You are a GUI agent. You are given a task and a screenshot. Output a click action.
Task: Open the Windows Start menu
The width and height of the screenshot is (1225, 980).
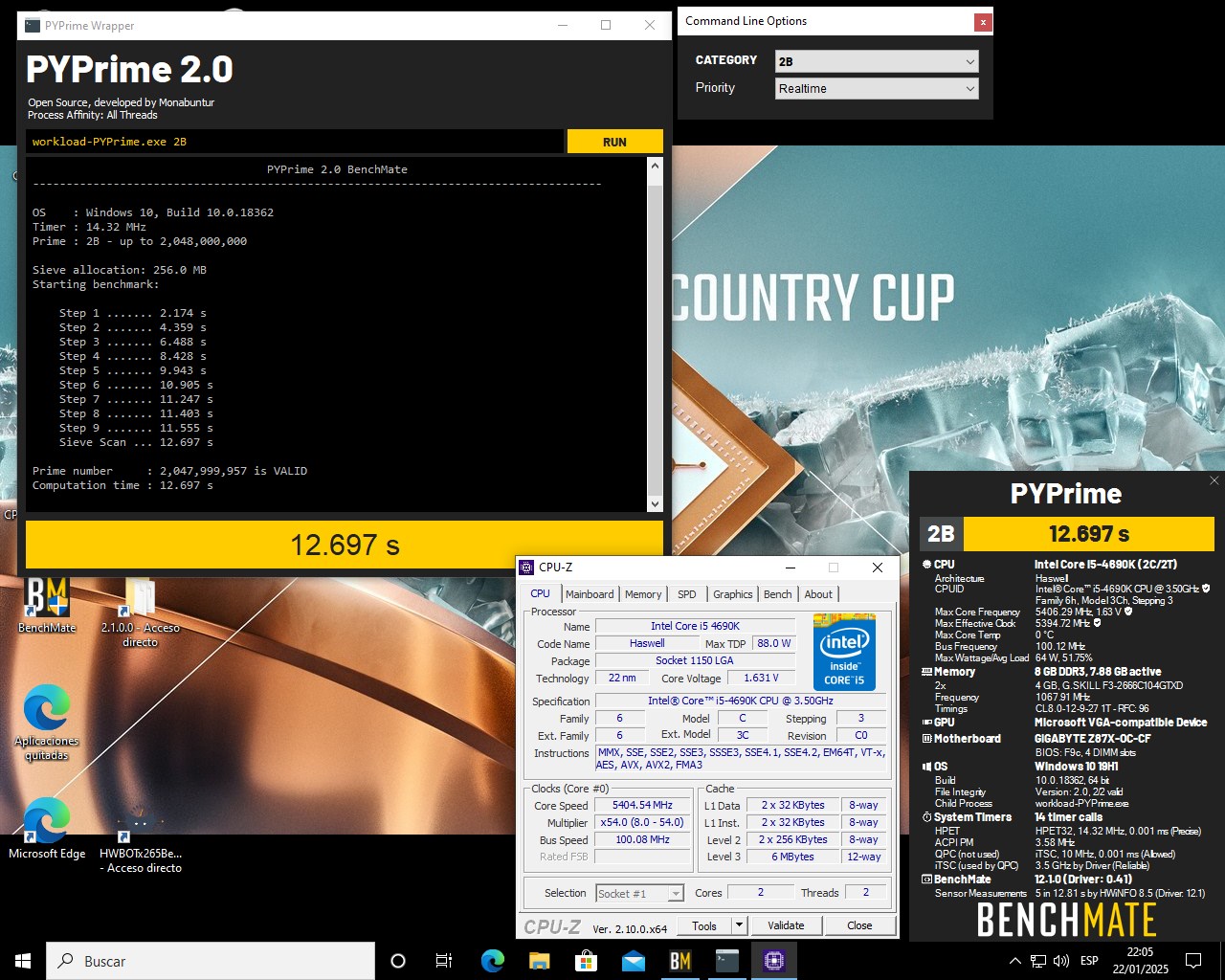coord(23,961)
